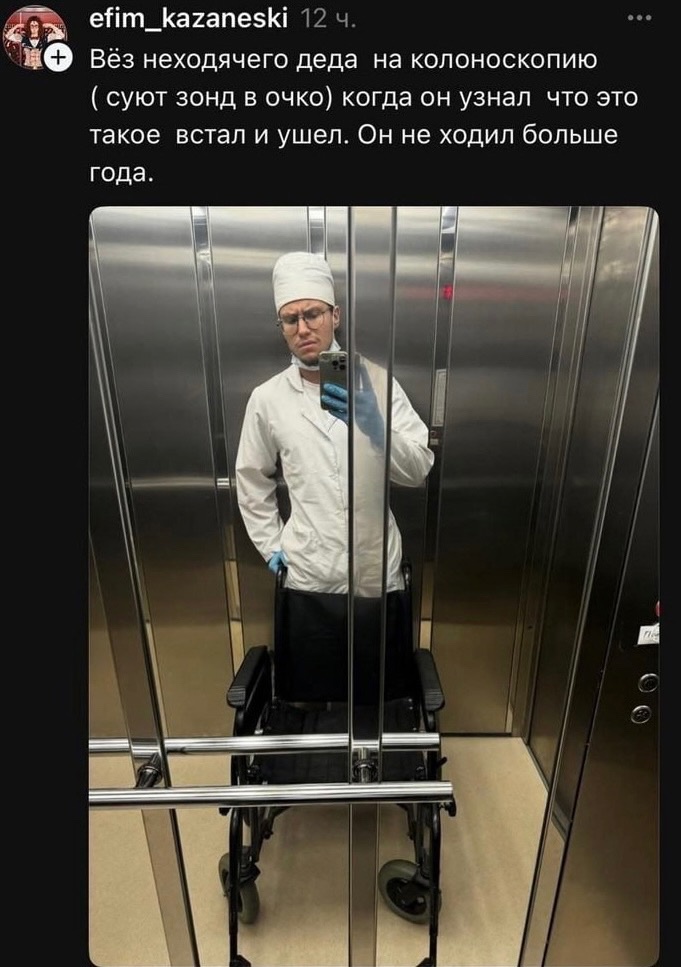Click the white medical cap in photo
681x967 pixels.
pos(303,281)
